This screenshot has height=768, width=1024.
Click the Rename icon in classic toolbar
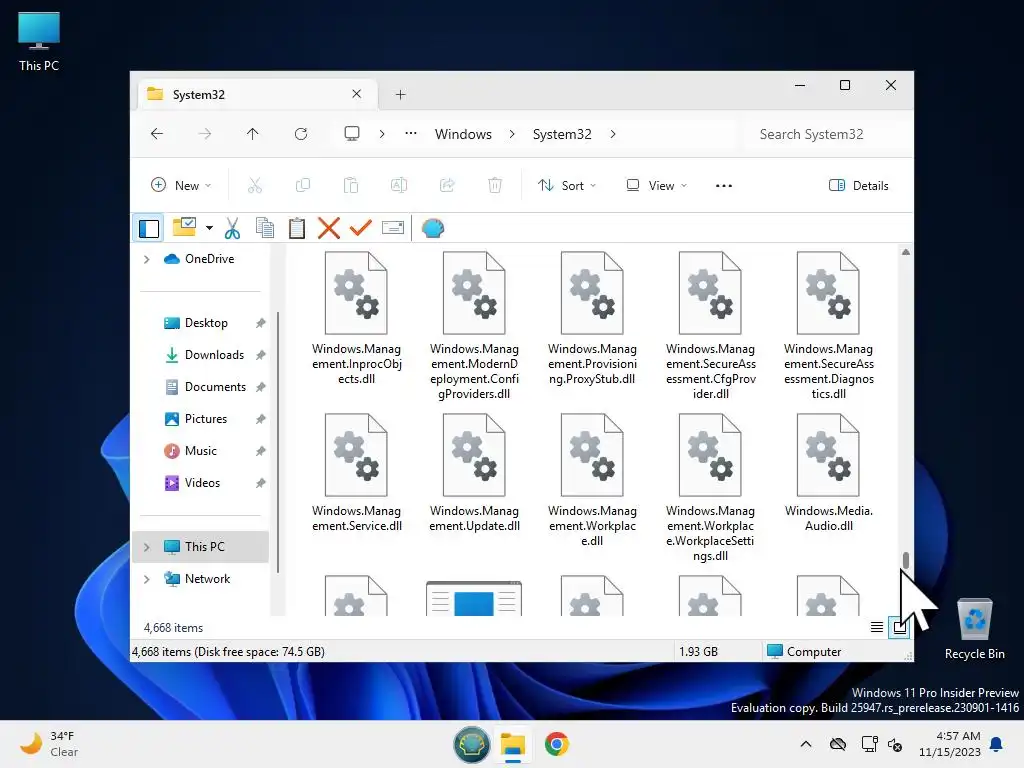click(x=392, y=228)
